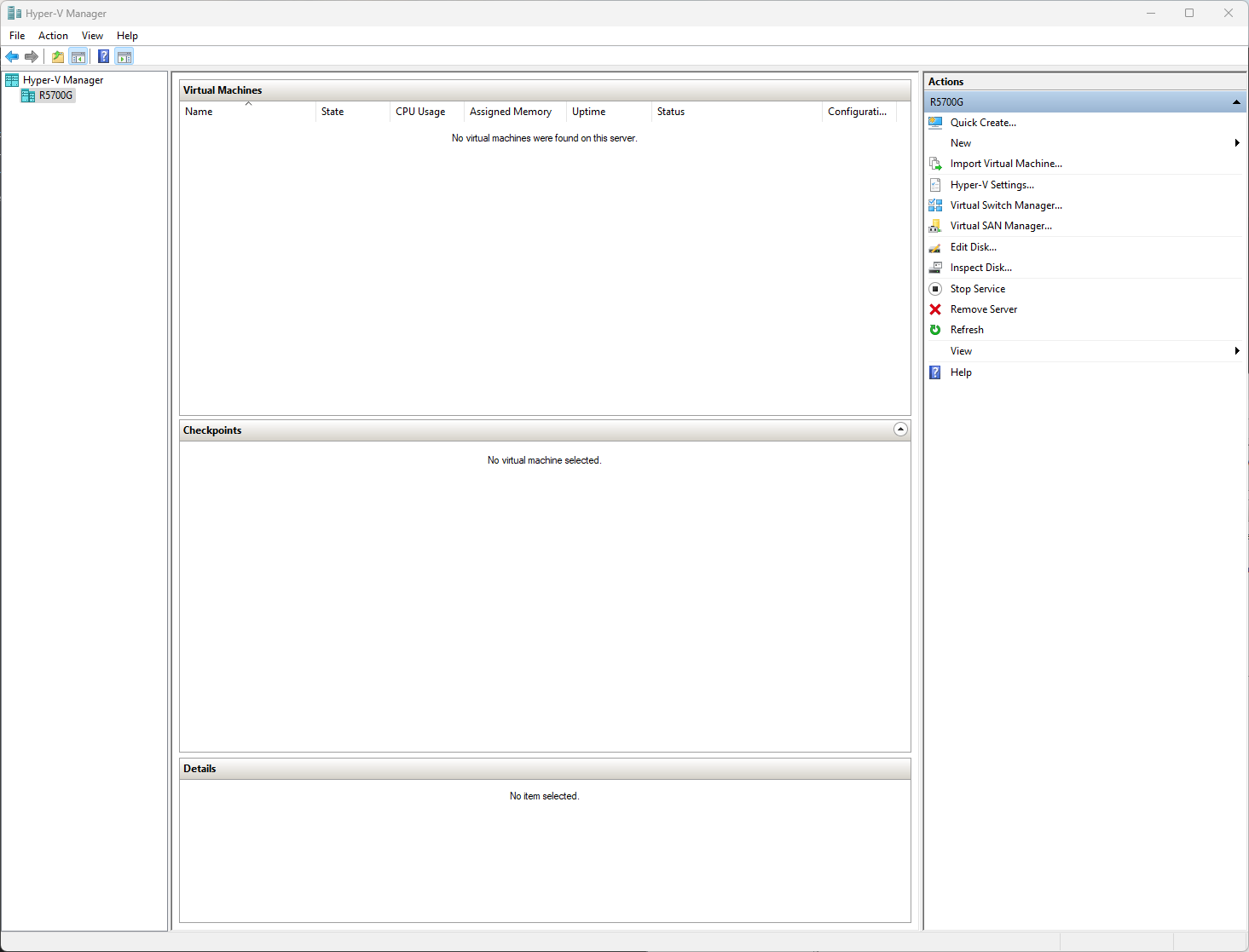
Task: Click the blue Help toolbar icon
Action: pos(103,57)
